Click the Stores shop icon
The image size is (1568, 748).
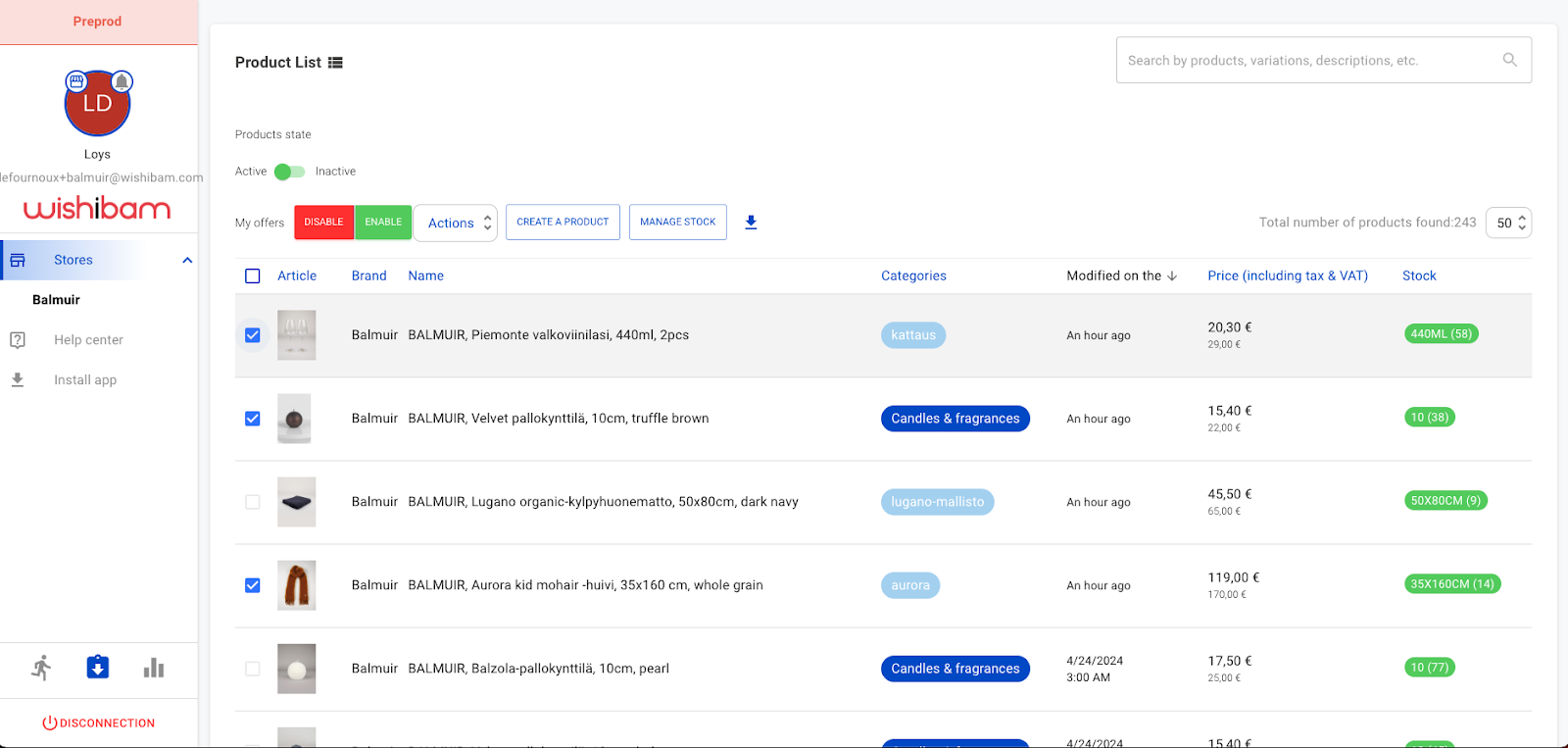pyautogui.click(x=18, y=260)
